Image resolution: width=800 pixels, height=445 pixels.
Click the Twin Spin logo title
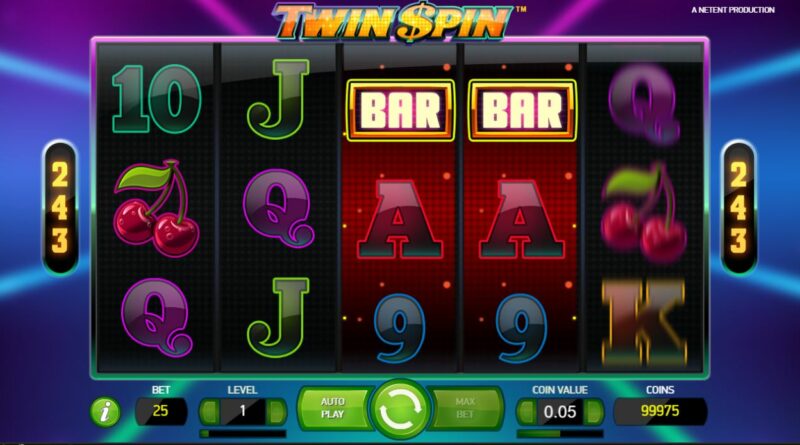(x=393, y=21)
